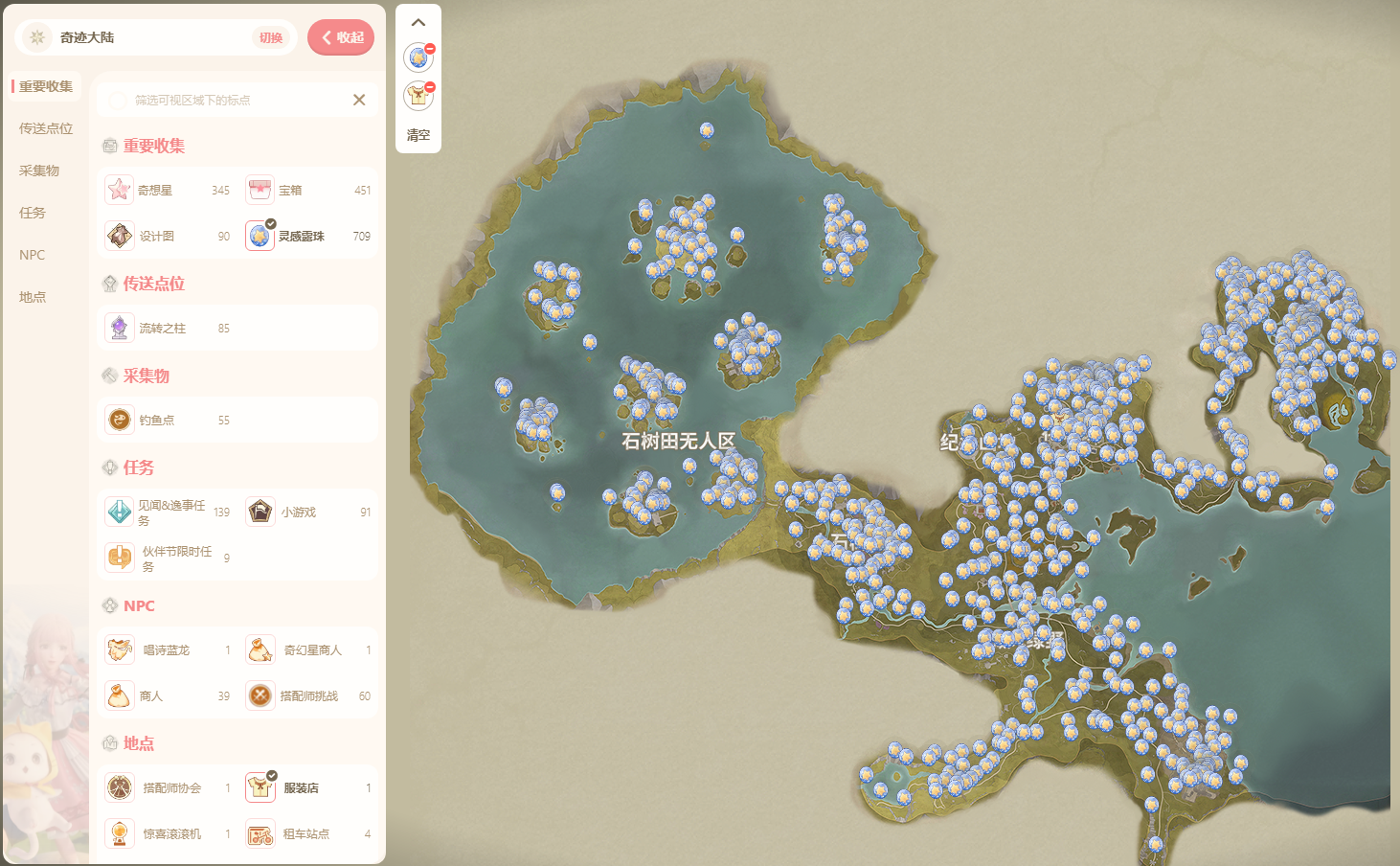Click the 收起 collapse panel button
Image resolution: width=1400 pixels, height=866 pixels.
(x=341, y=37)
